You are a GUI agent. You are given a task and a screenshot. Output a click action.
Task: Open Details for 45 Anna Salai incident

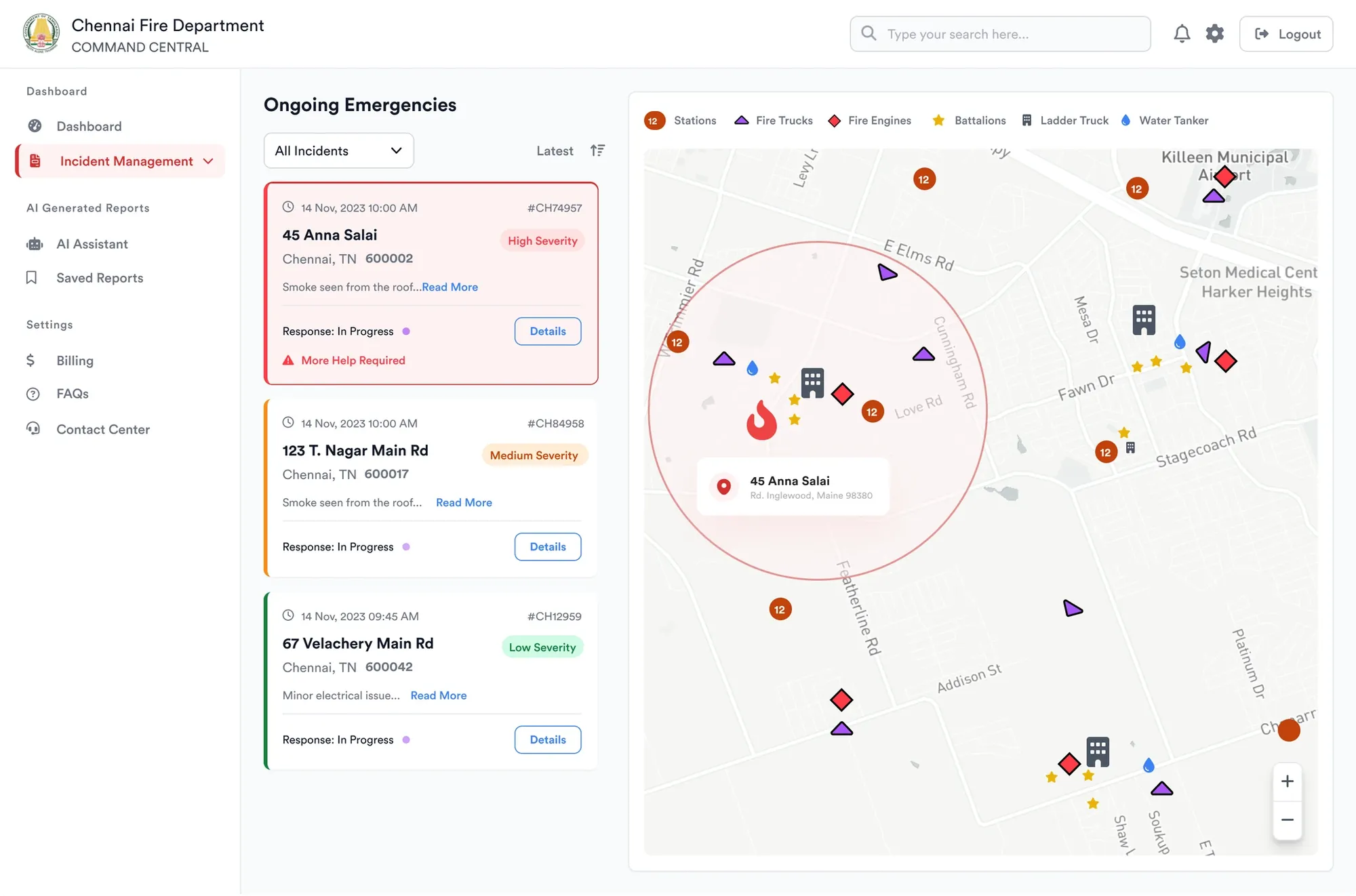547,331
